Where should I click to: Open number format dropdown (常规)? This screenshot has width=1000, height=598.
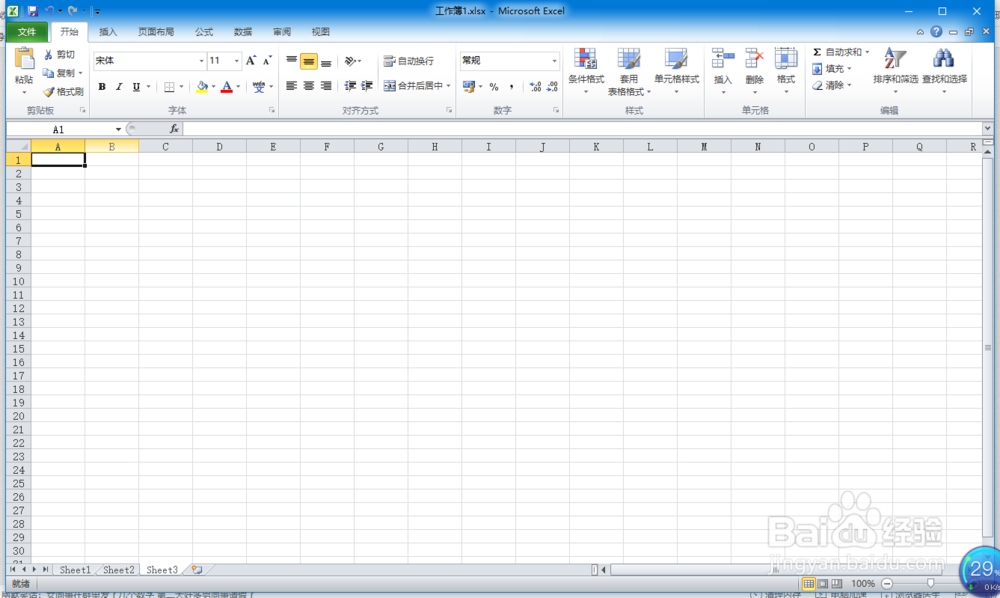click(x=554, y=61)
